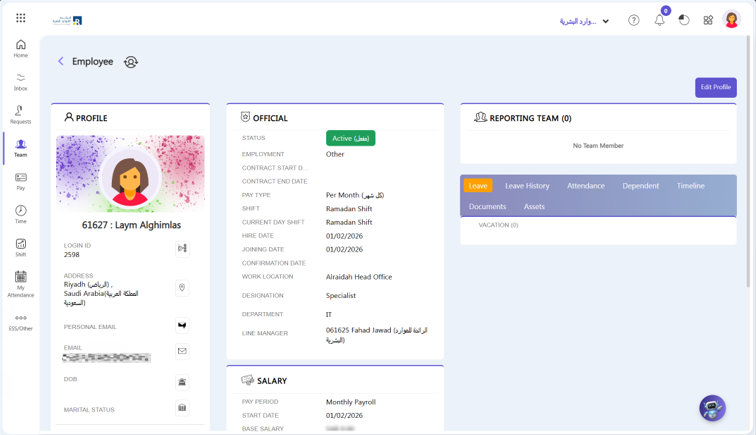Expand ESS/Other more options
Viewport: 756px width, 435px height.
[x=20, y=322]
